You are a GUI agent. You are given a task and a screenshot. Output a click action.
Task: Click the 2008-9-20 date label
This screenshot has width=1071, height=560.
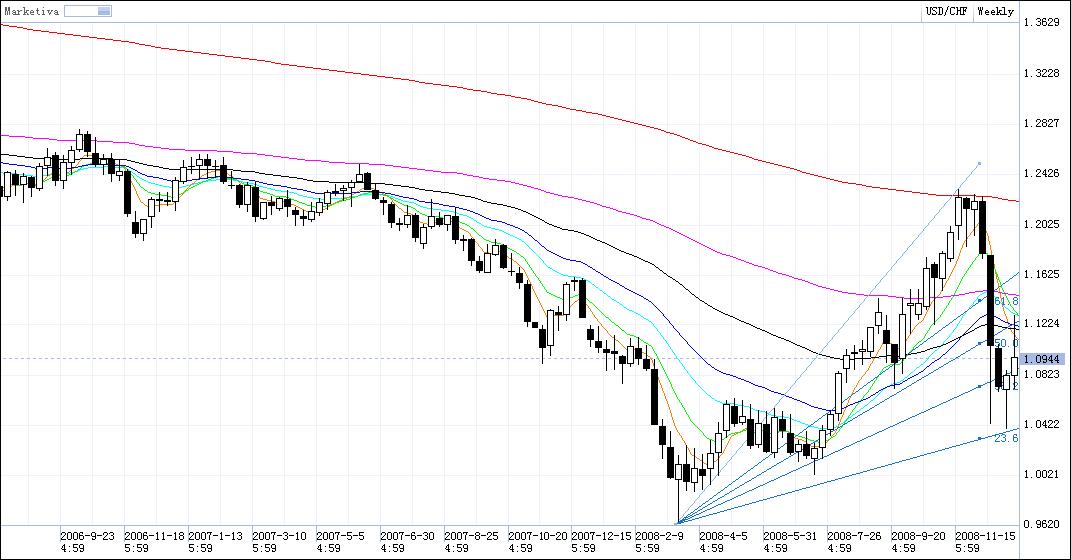coord(919,536)
